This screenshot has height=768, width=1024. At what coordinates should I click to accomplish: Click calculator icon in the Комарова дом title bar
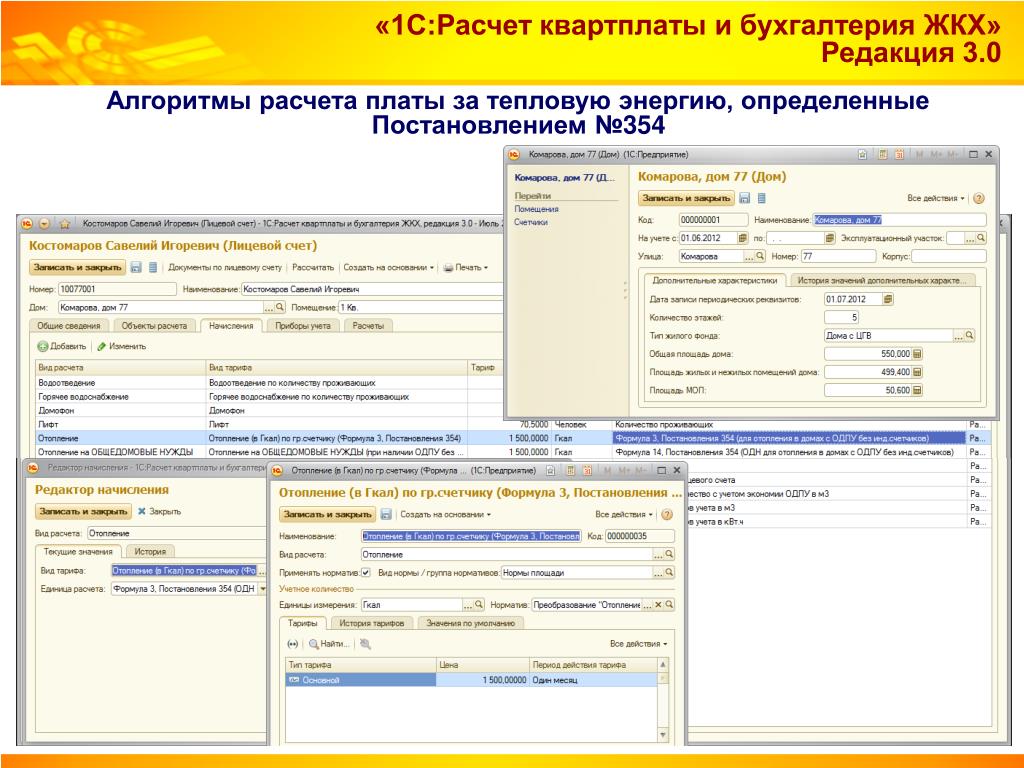click(882, 155)
